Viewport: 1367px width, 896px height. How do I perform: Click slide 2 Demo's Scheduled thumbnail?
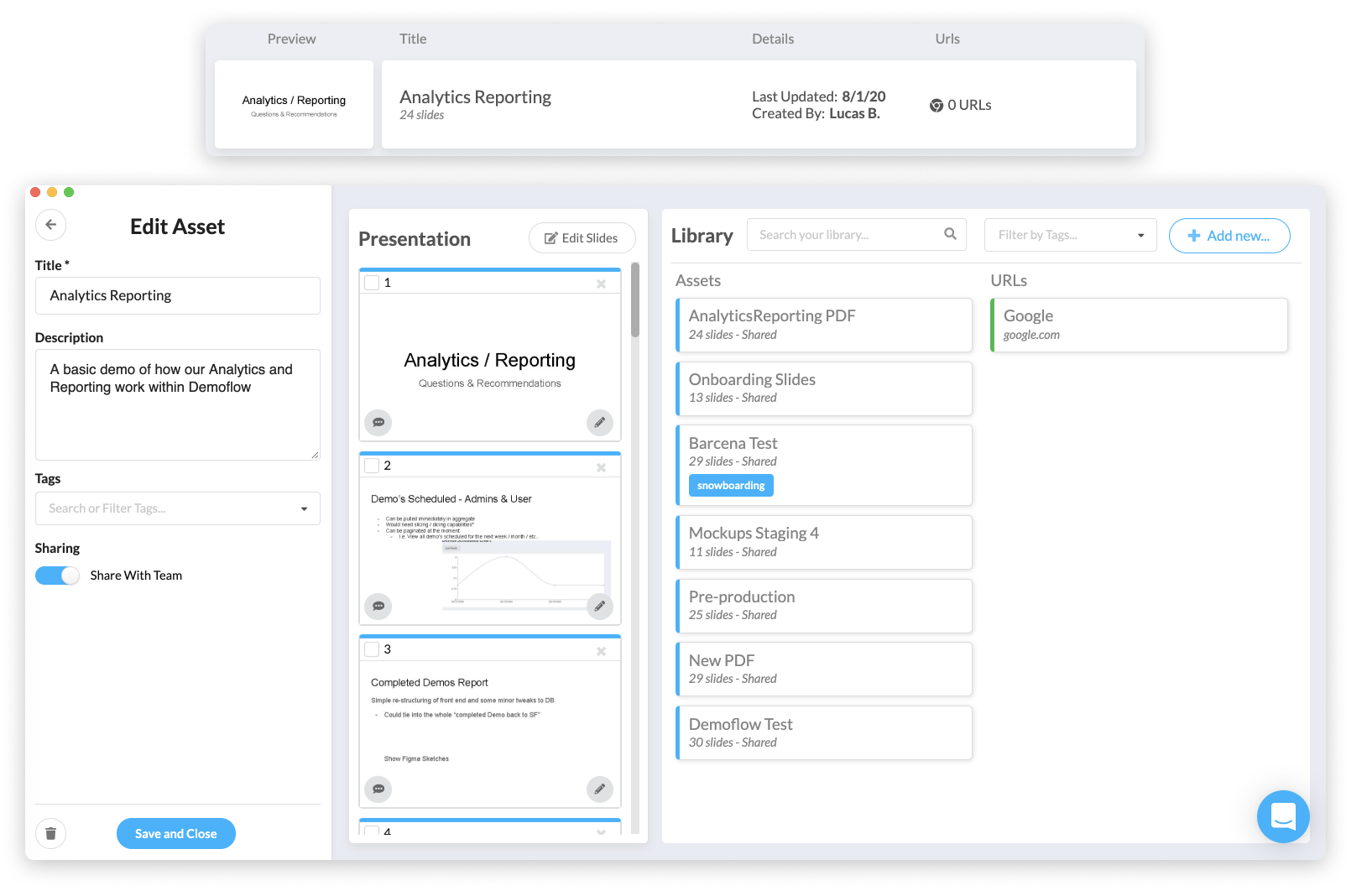pos(490,550)
